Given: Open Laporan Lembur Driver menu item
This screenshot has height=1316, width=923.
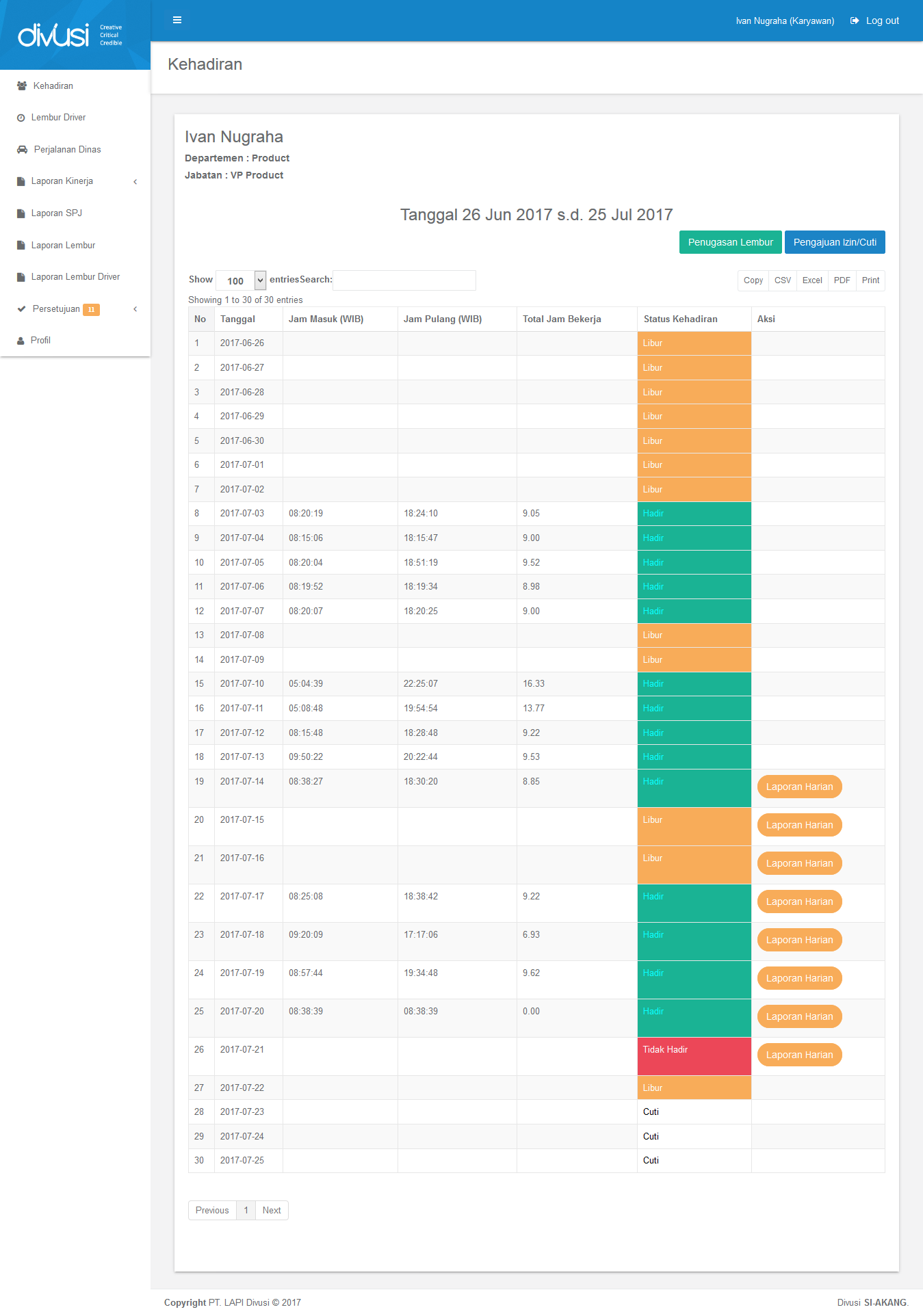Looking at the screenshot, I should click(x=75, y=277).
